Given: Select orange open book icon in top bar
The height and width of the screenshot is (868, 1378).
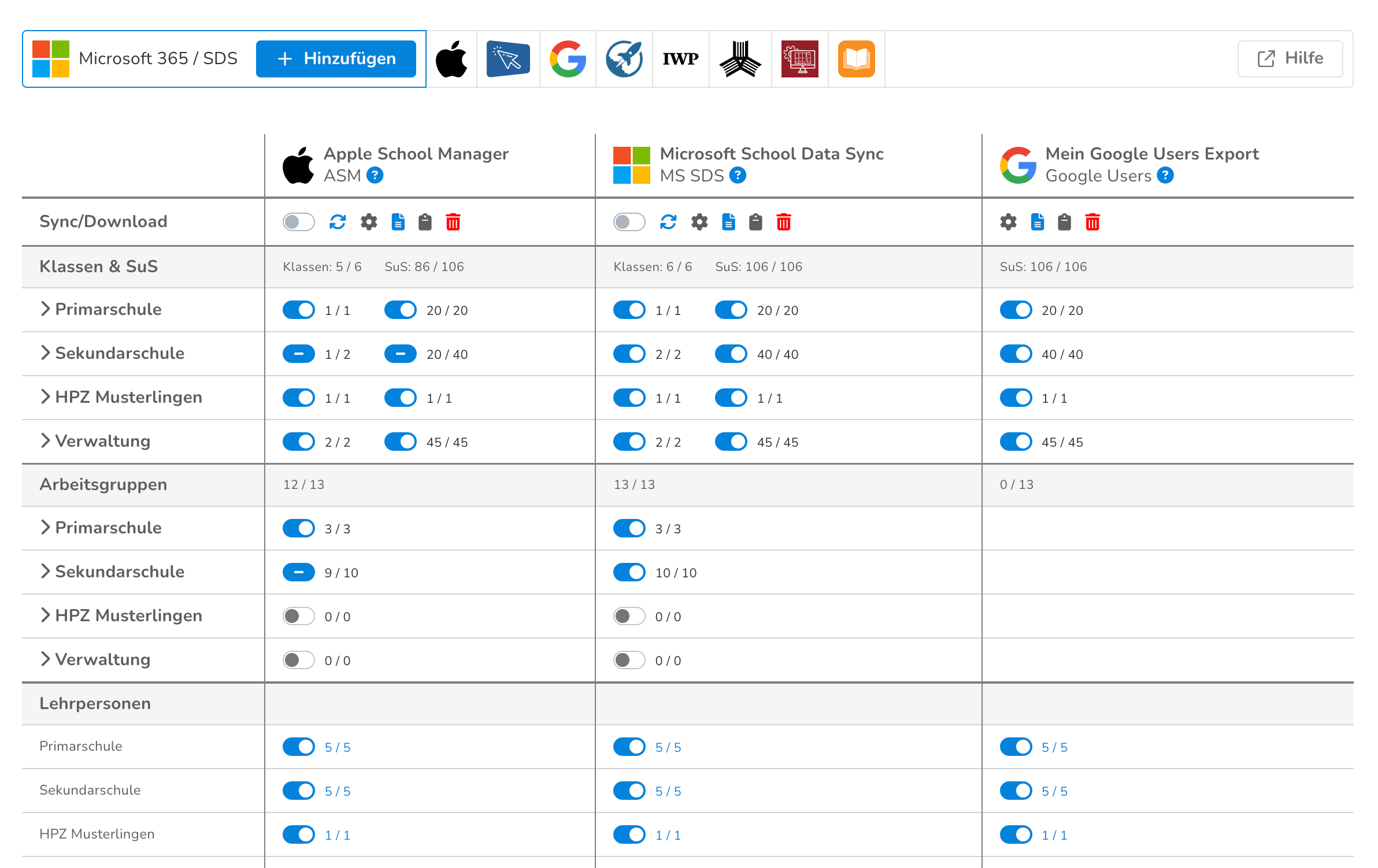Looking at the screenshot, I should point(856,59).
